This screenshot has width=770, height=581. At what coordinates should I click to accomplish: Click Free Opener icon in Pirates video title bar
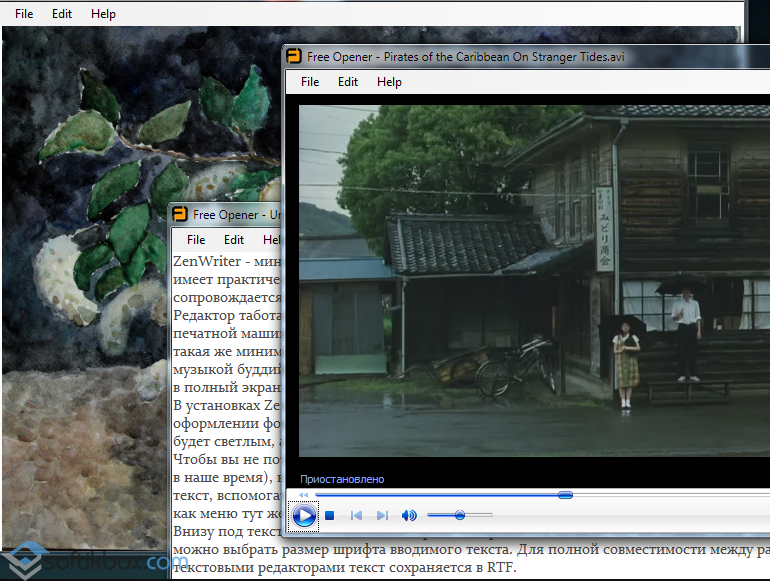coord(294,56)
